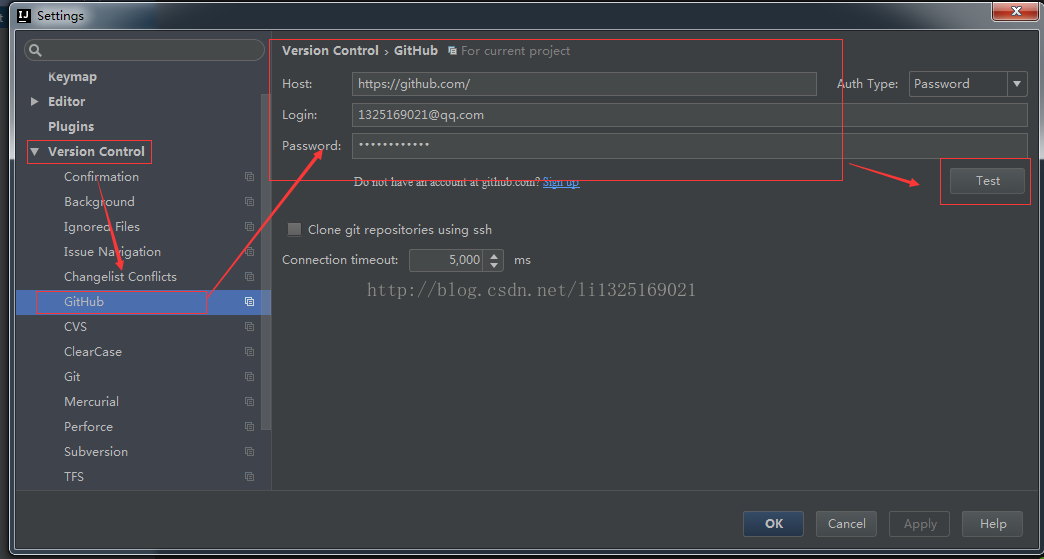The width and height of the screenshot is (1044, 559).
Task: Open the Ignored Files settings page
Action: pos(102,227)
